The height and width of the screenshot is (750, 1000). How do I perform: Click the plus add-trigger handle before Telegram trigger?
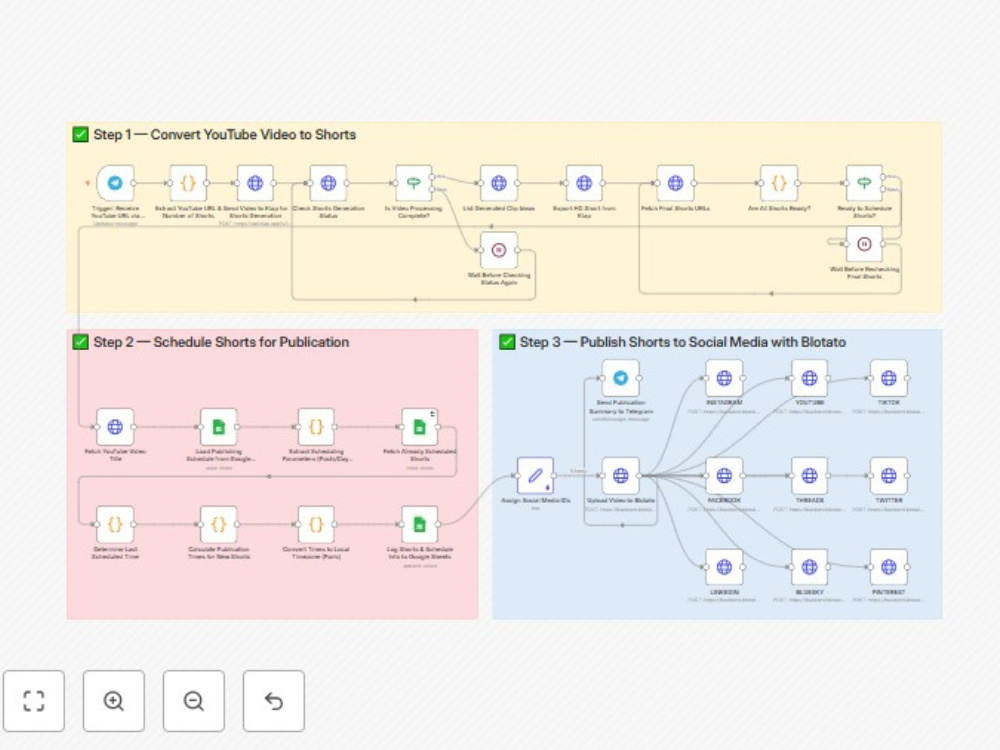(x=87, y=183)
